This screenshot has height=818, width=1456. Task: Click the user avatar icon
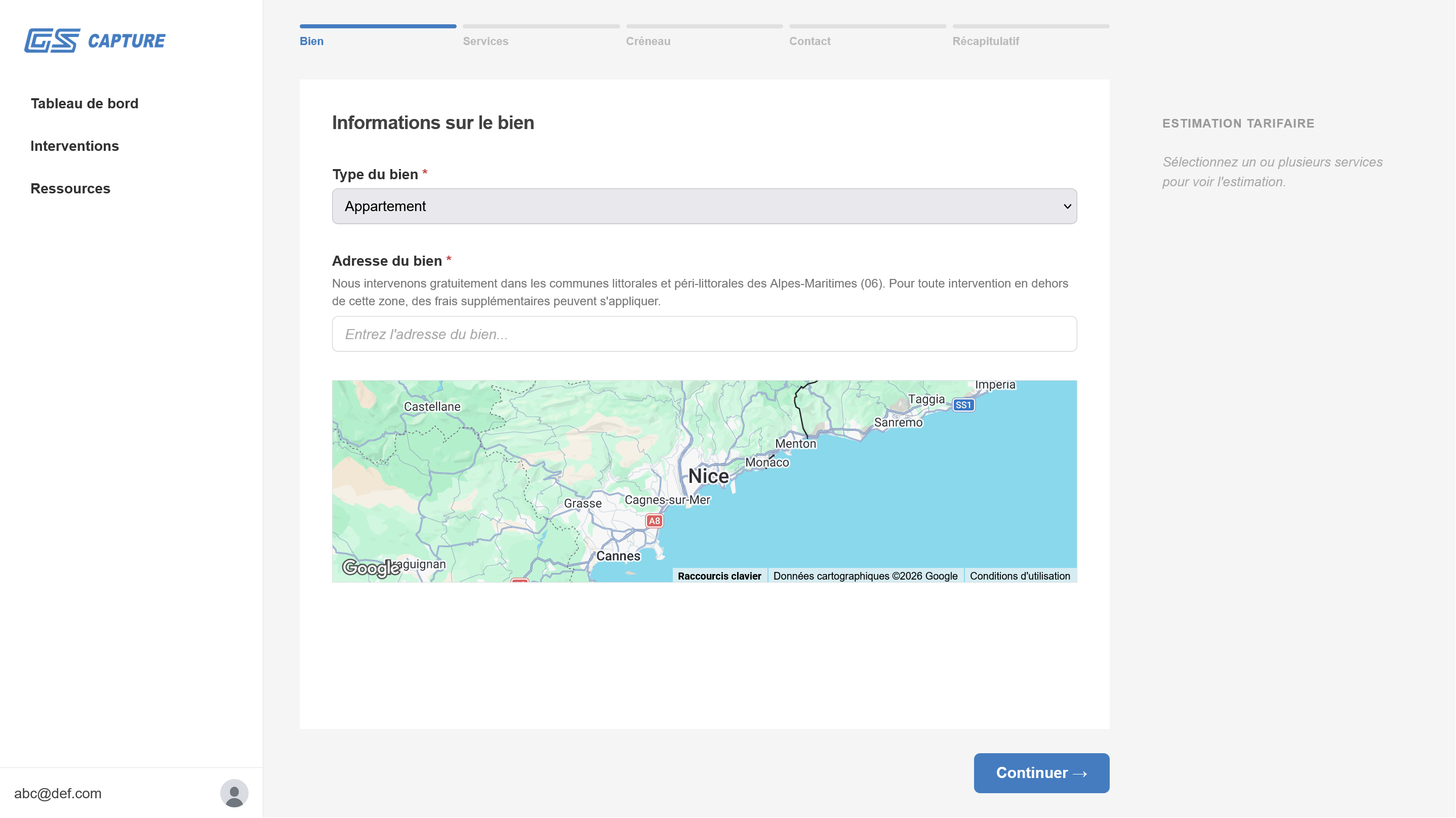point(234,793)
